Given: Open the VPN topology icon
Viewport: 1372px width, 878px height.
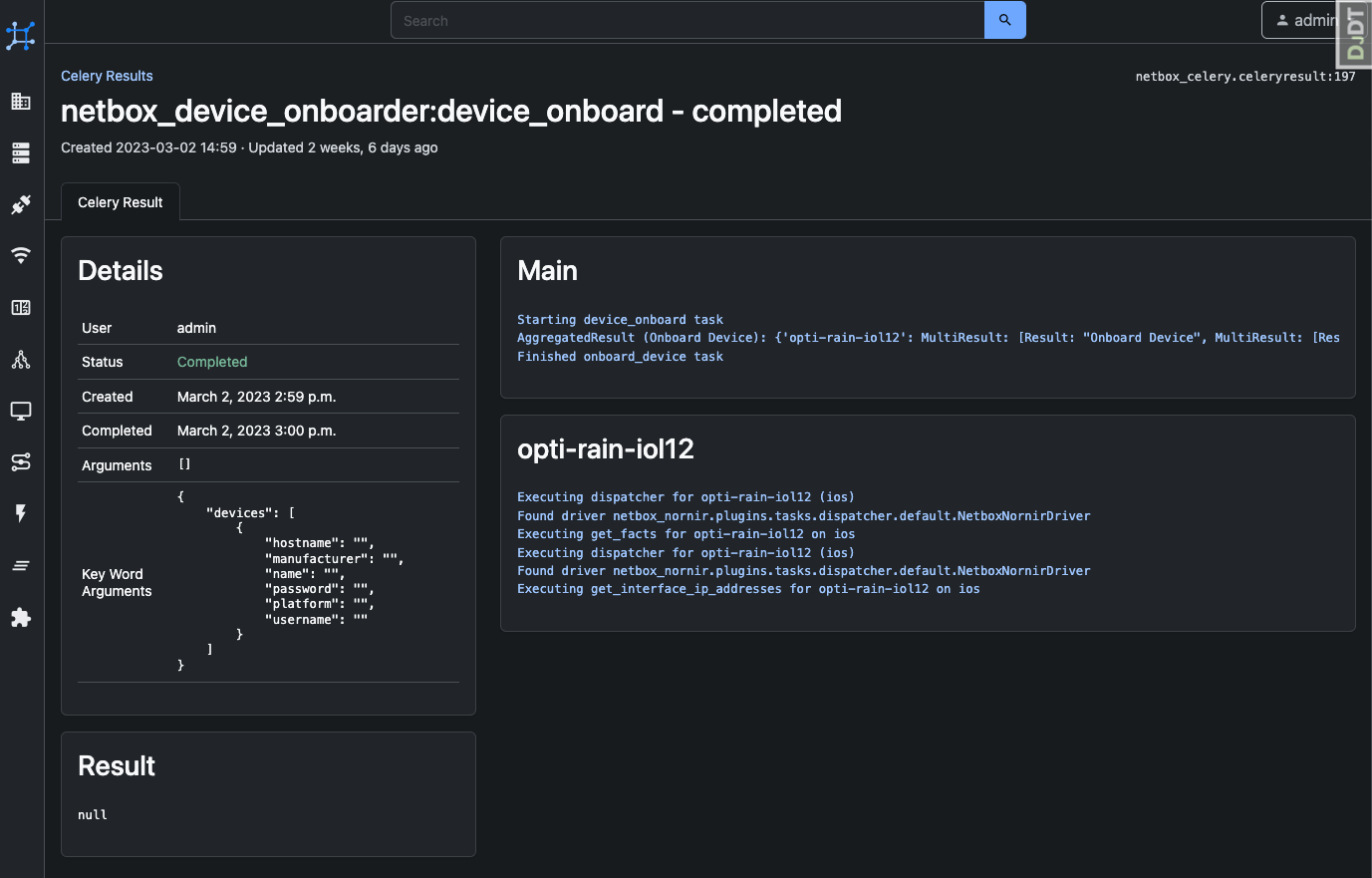Looking at the screenshot, I should point(21,359).
